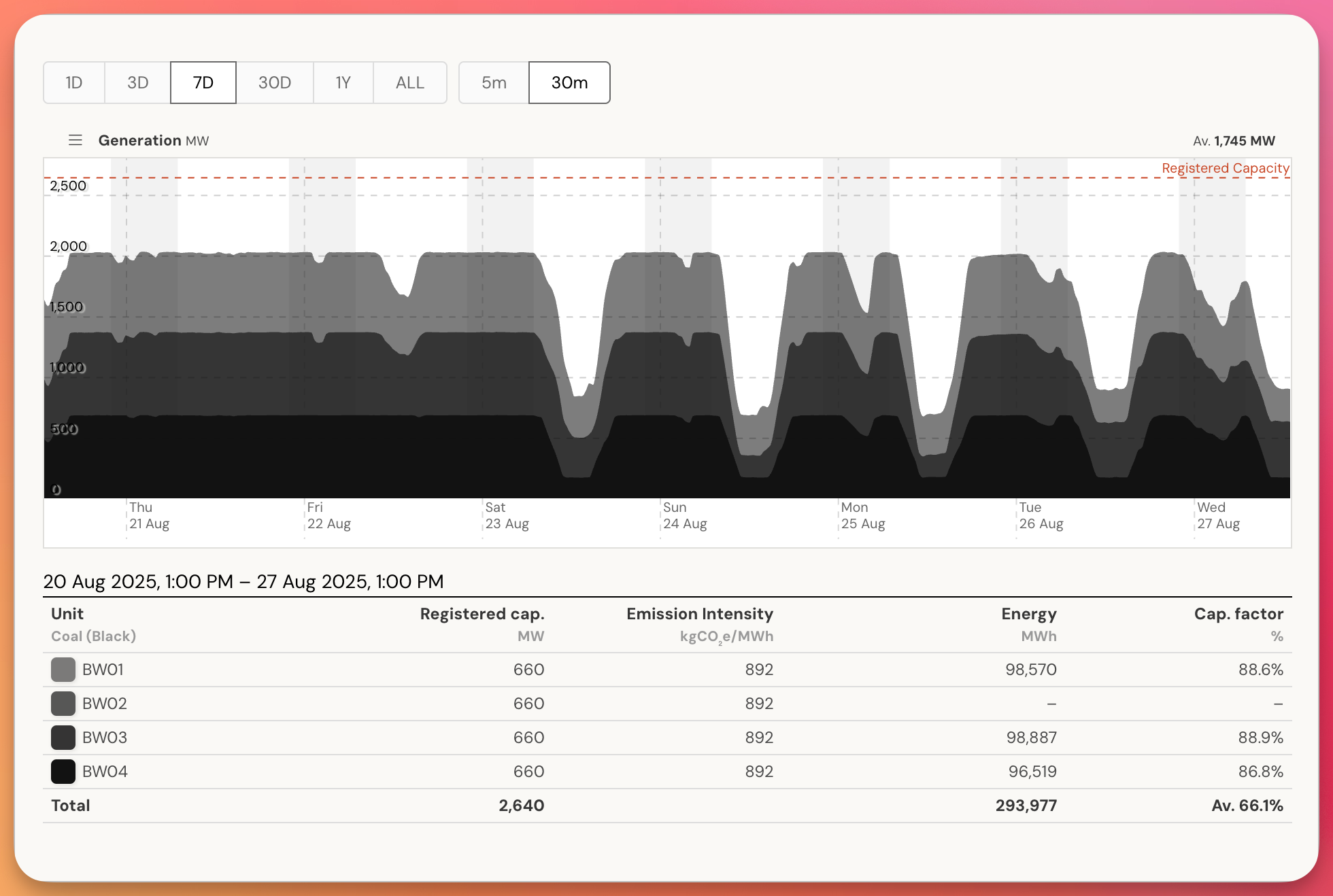1333x896 pixels.
Task: Toggle the BW03 unit color square
Action: tap(63, 738)
